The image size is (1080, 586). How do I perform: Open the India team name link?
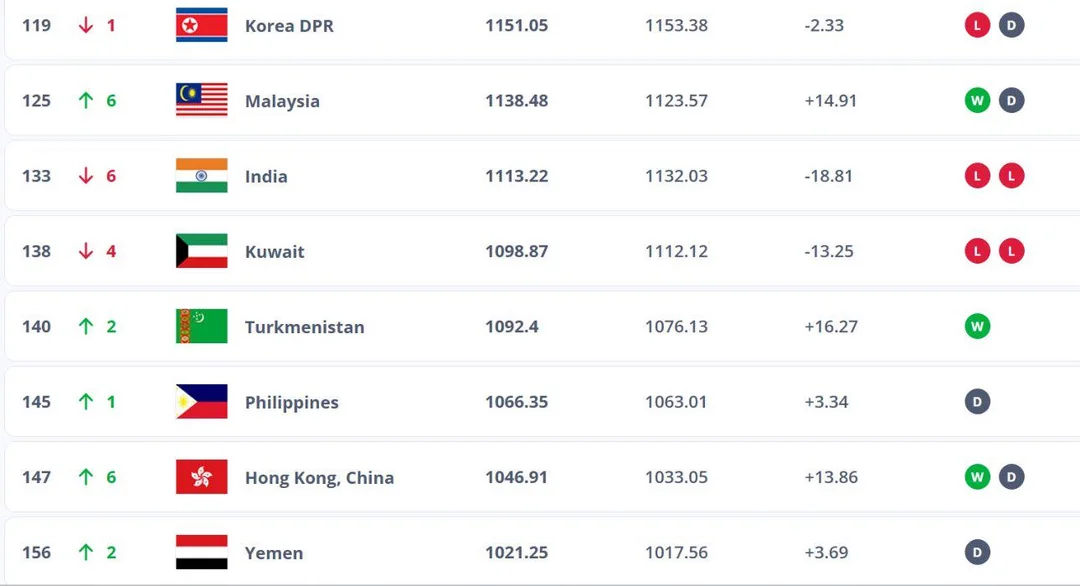pyautogui.click(x=266, y=176)
